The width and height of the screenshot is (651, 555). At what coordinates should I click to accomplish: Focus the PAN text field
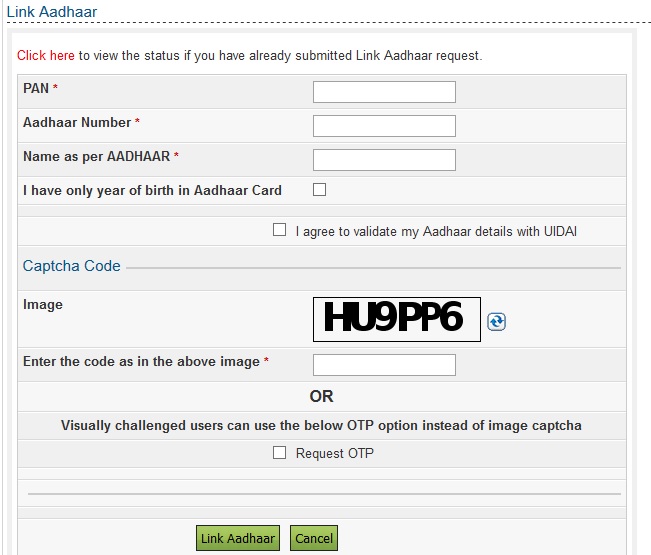coord(384,92)
